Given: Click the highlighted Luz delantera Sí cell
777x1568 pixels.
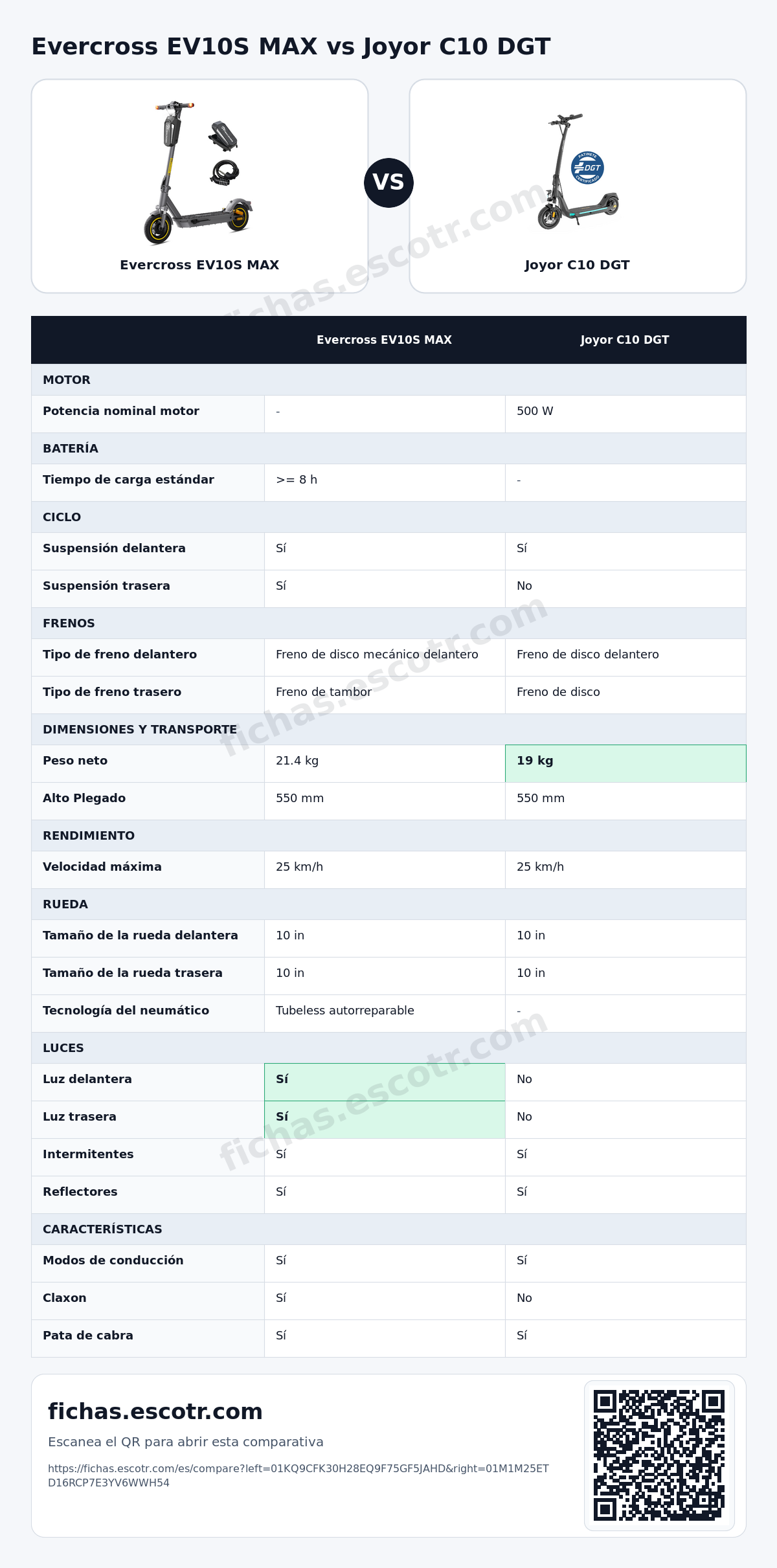Looking at the screenshot, I should pos(385,1082).
